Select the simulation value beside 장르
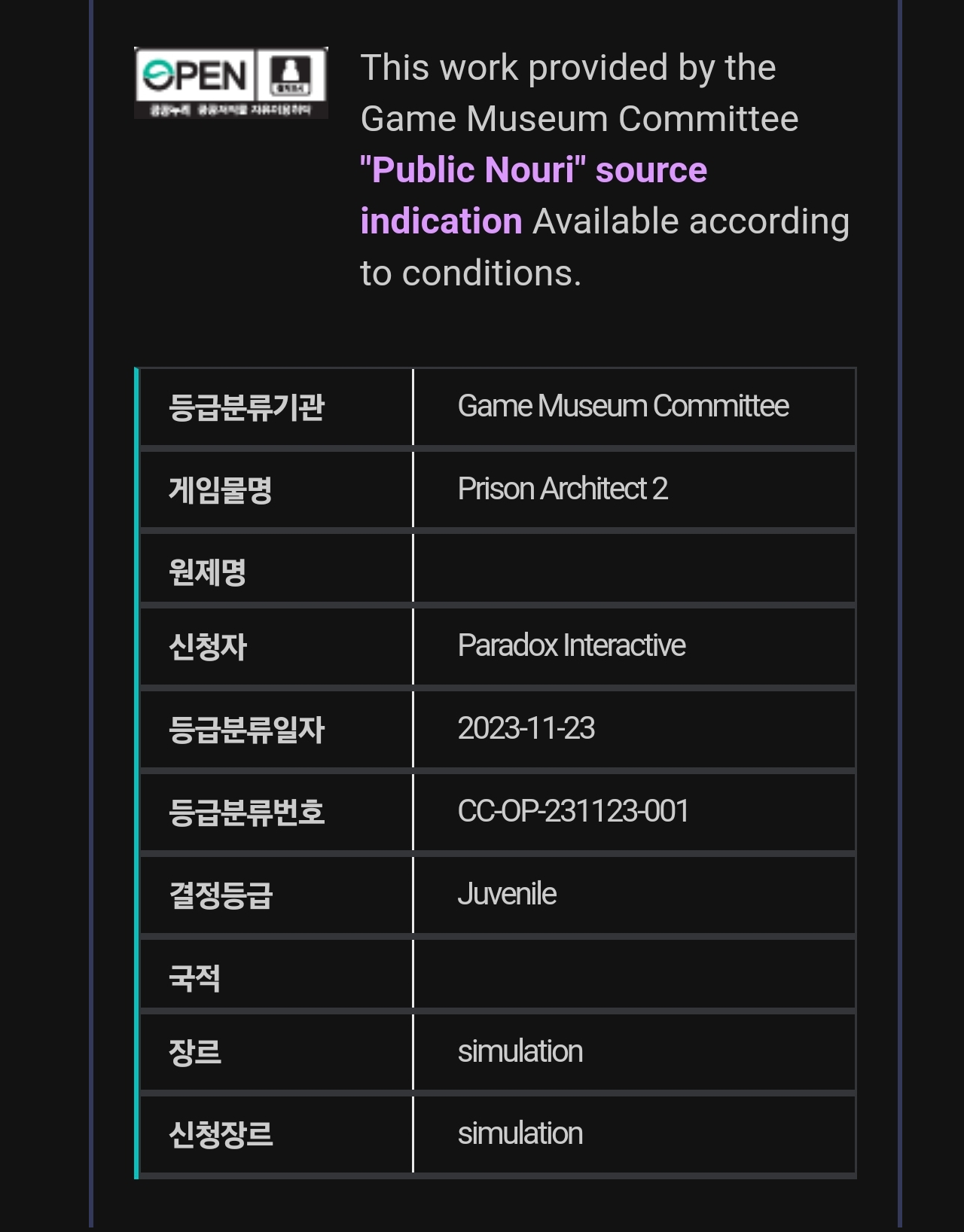The image size is (964, 1232). pyautogui.click(x=520, y=1052)
